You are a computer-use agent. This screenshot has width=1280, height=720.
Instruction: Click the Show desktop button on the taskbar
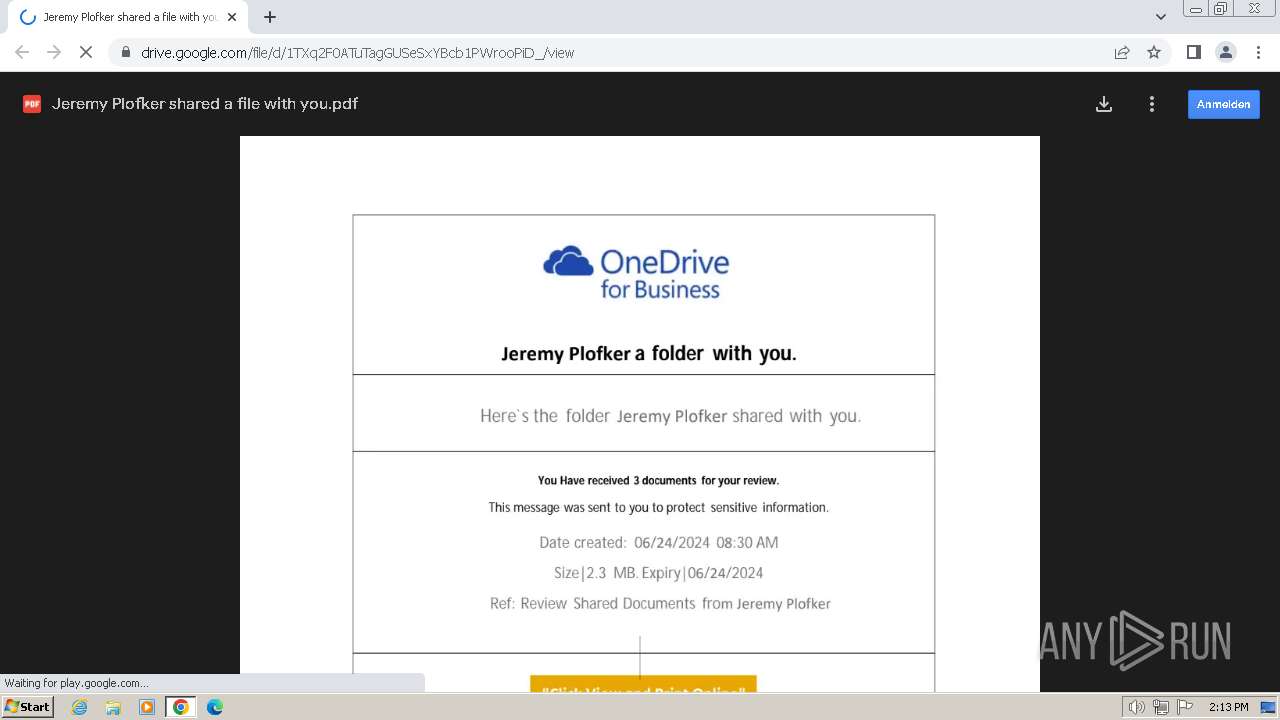(x=1268, y=707)
